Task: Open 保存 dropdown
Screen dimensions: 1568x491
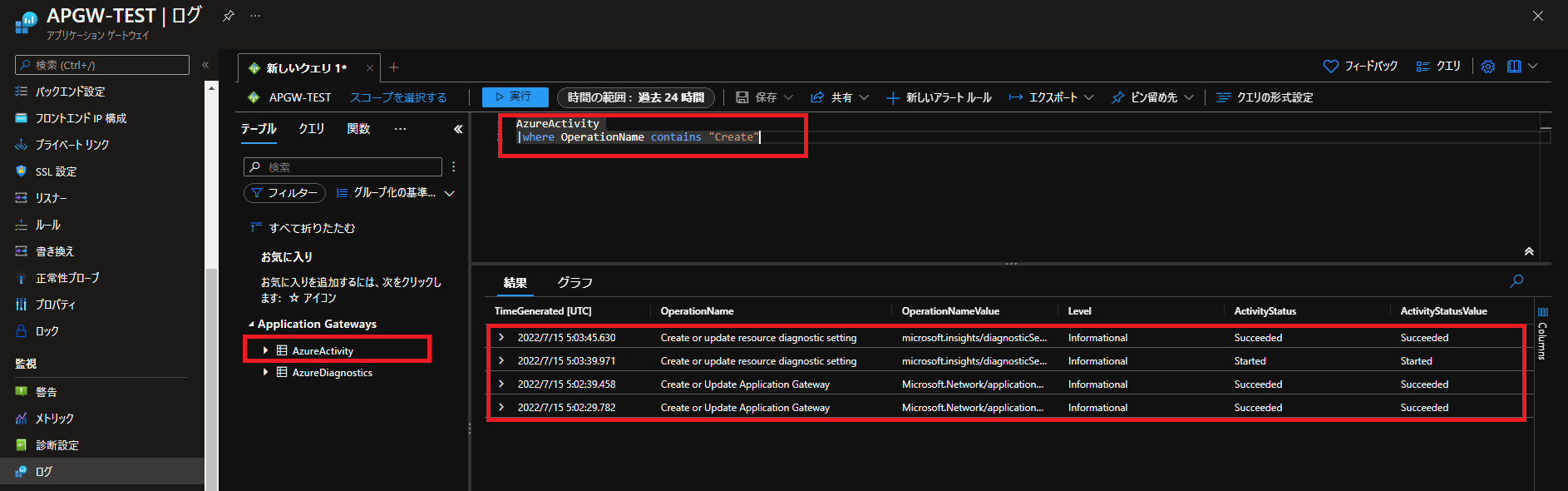Action: tap(764, 97)
